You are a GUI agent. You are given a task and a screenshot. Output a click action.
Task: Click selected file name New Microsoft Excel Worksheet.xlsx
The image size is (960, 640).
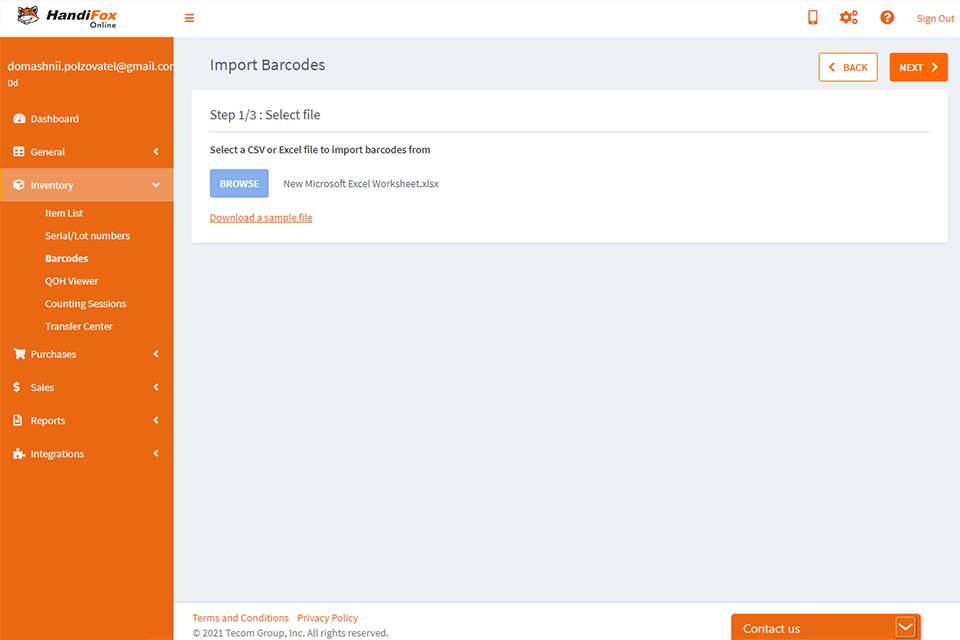tap(361, 184)
